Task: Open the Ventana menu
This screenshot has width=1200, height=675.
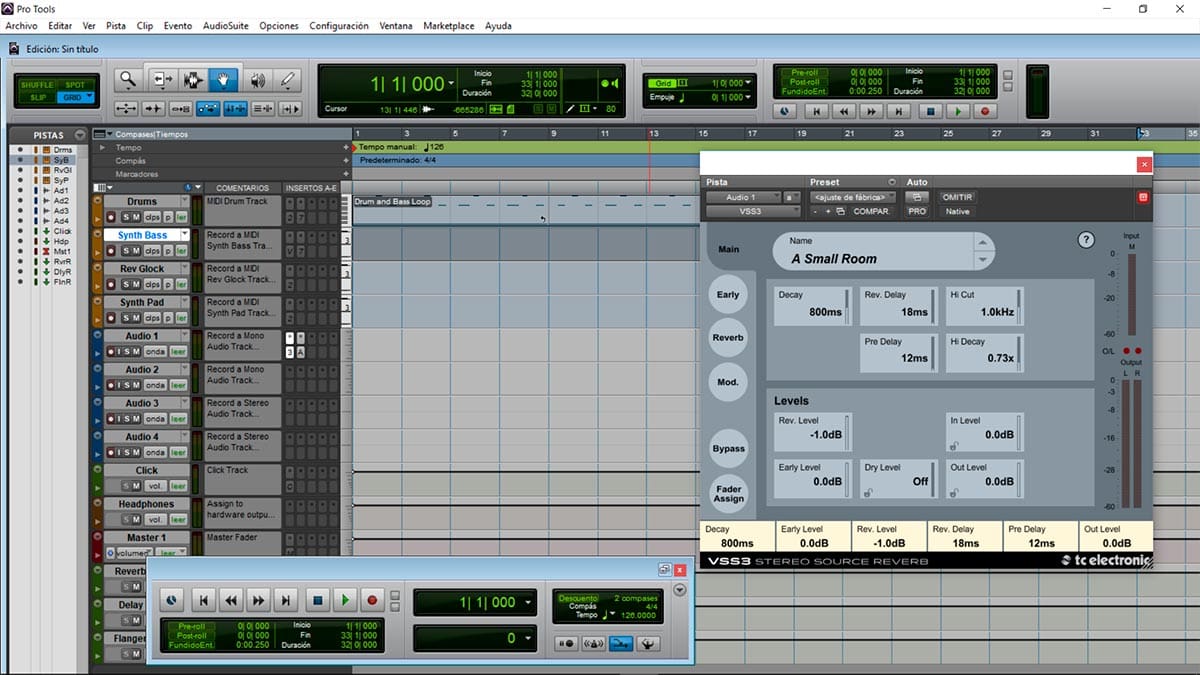Action: tap(397, 26)
